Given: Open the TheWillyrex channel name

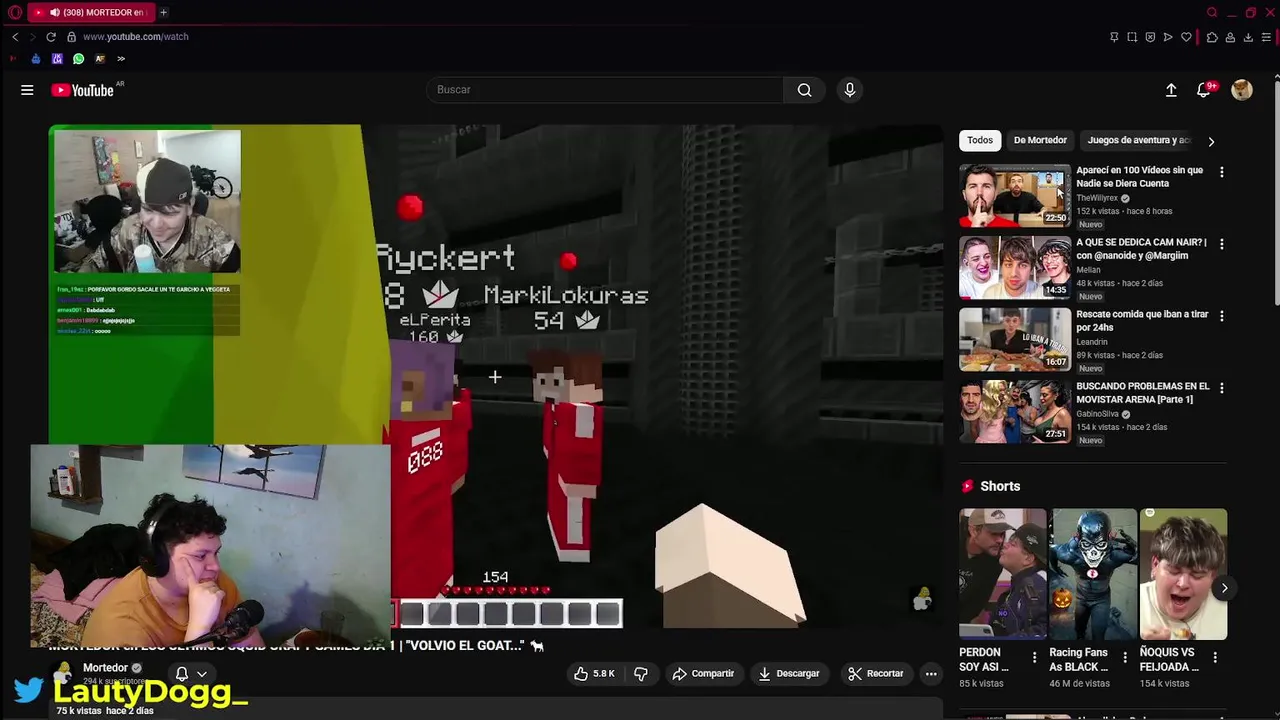Looking at the screenshot, I should pyautogui.click(x=1097, y=198).
